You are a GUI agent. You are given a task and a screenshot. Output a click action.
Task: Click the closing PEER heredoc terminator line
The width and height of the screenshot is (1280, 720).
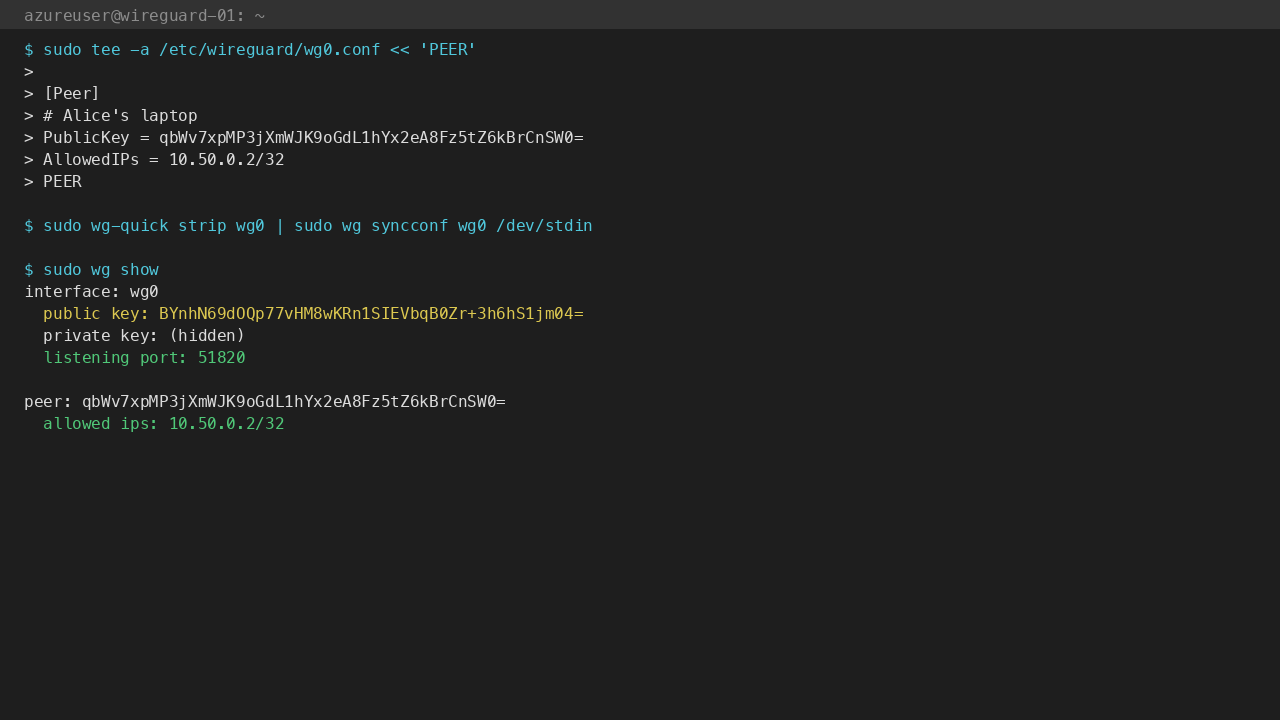(x=53, y=182)
